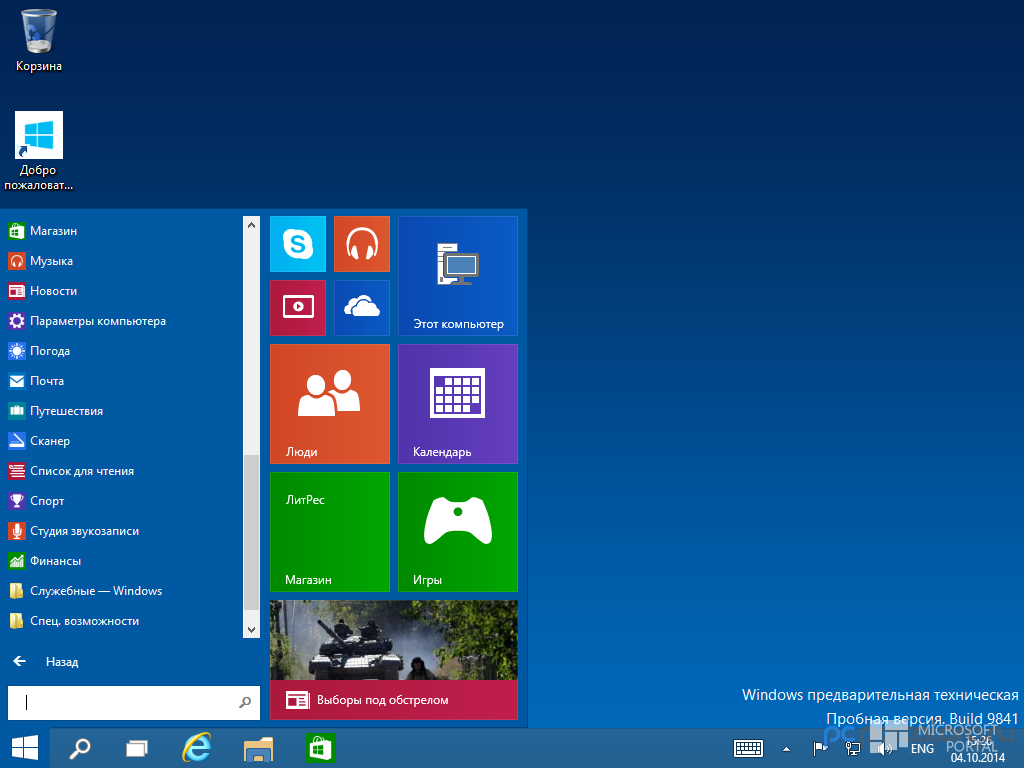
Task: Open Финансы from the app list
Action: click(x=124, y=561)
